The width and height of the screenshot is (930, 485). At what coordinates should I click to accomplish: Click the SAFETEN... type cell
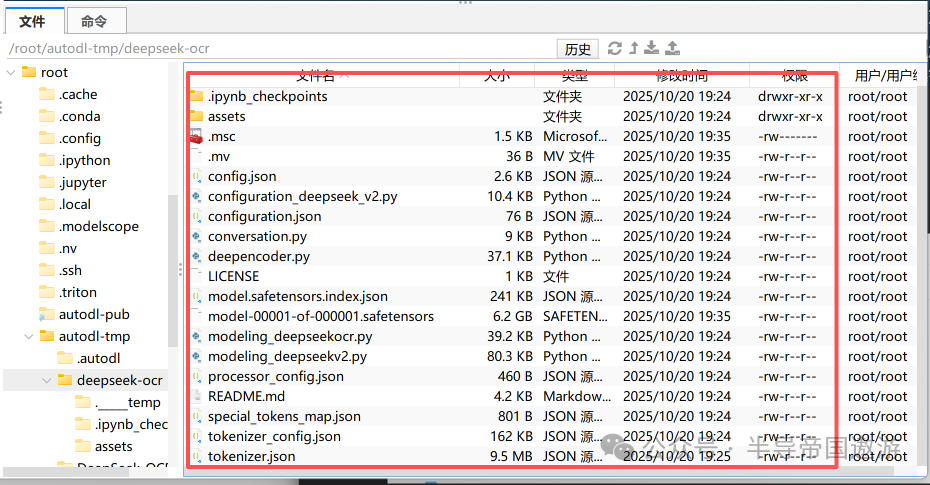coord(575,316)
